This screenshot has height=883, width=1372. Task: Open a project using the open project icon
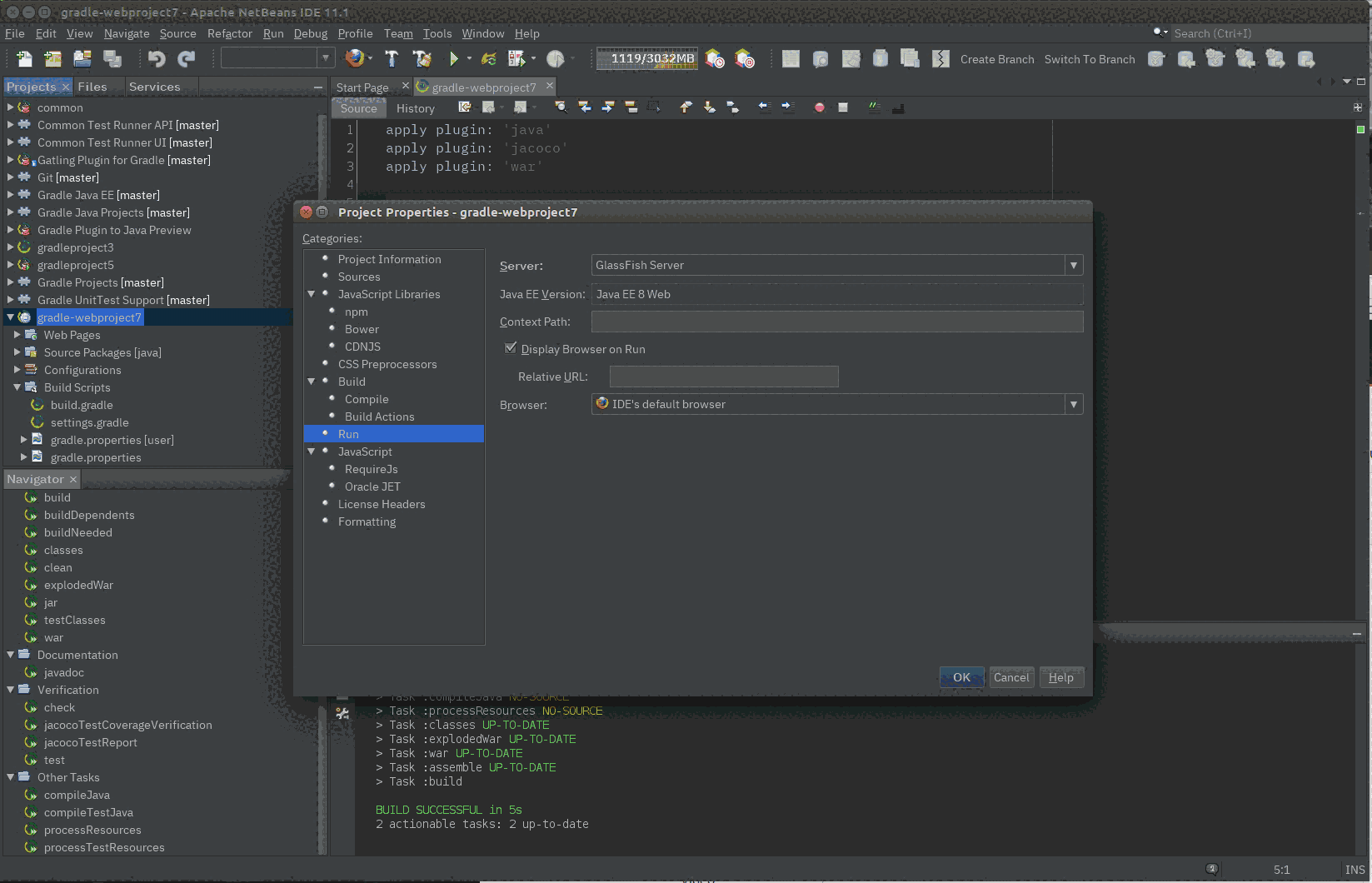click(82, 58)
